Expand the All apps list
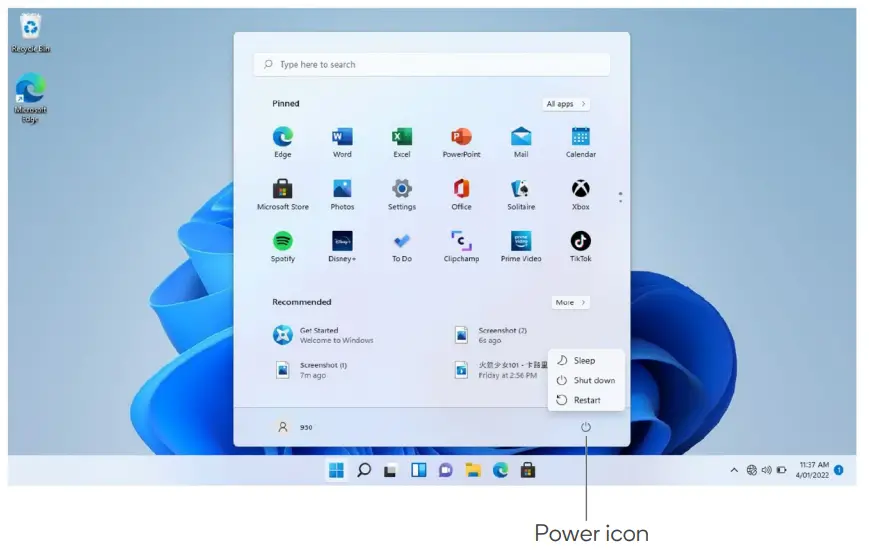869x555 pixels. coord(566,104)
